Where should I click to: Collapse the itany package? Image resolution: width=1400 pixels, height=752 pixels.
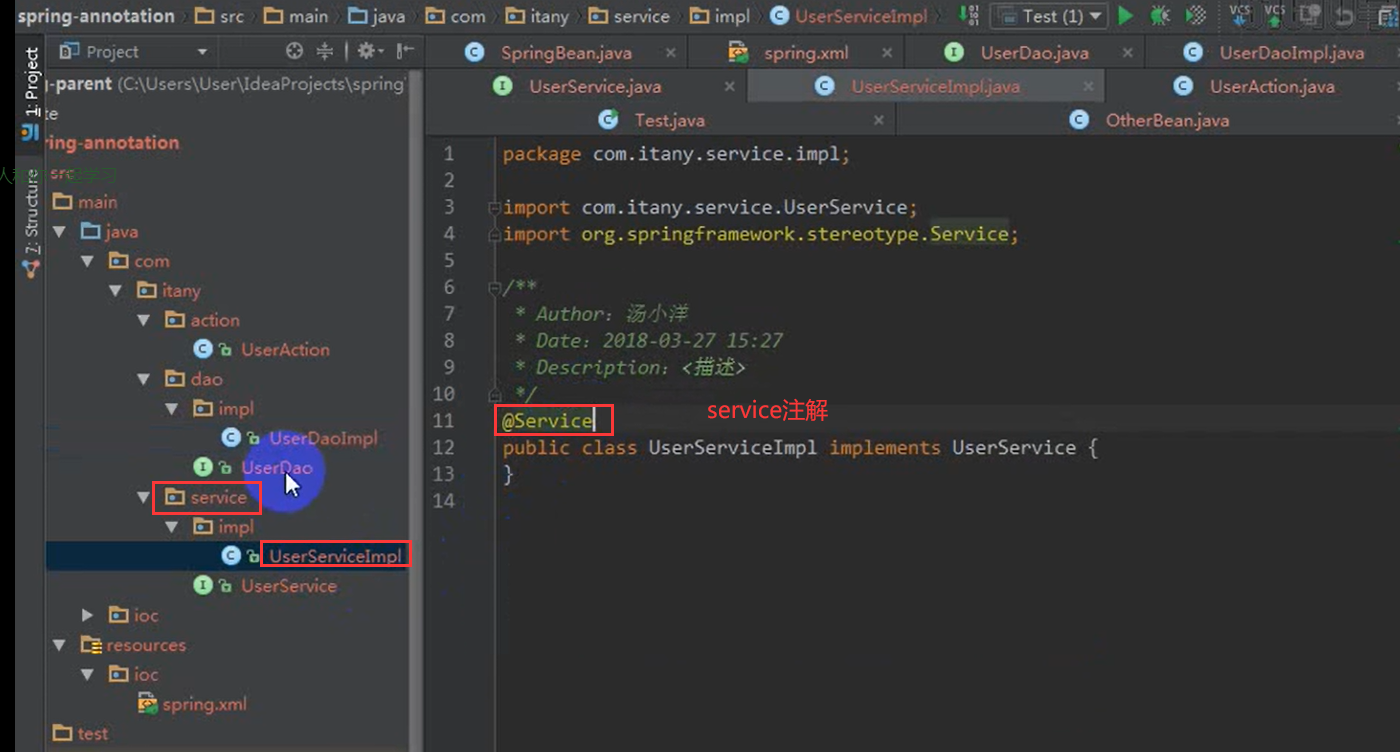(116, 290)
